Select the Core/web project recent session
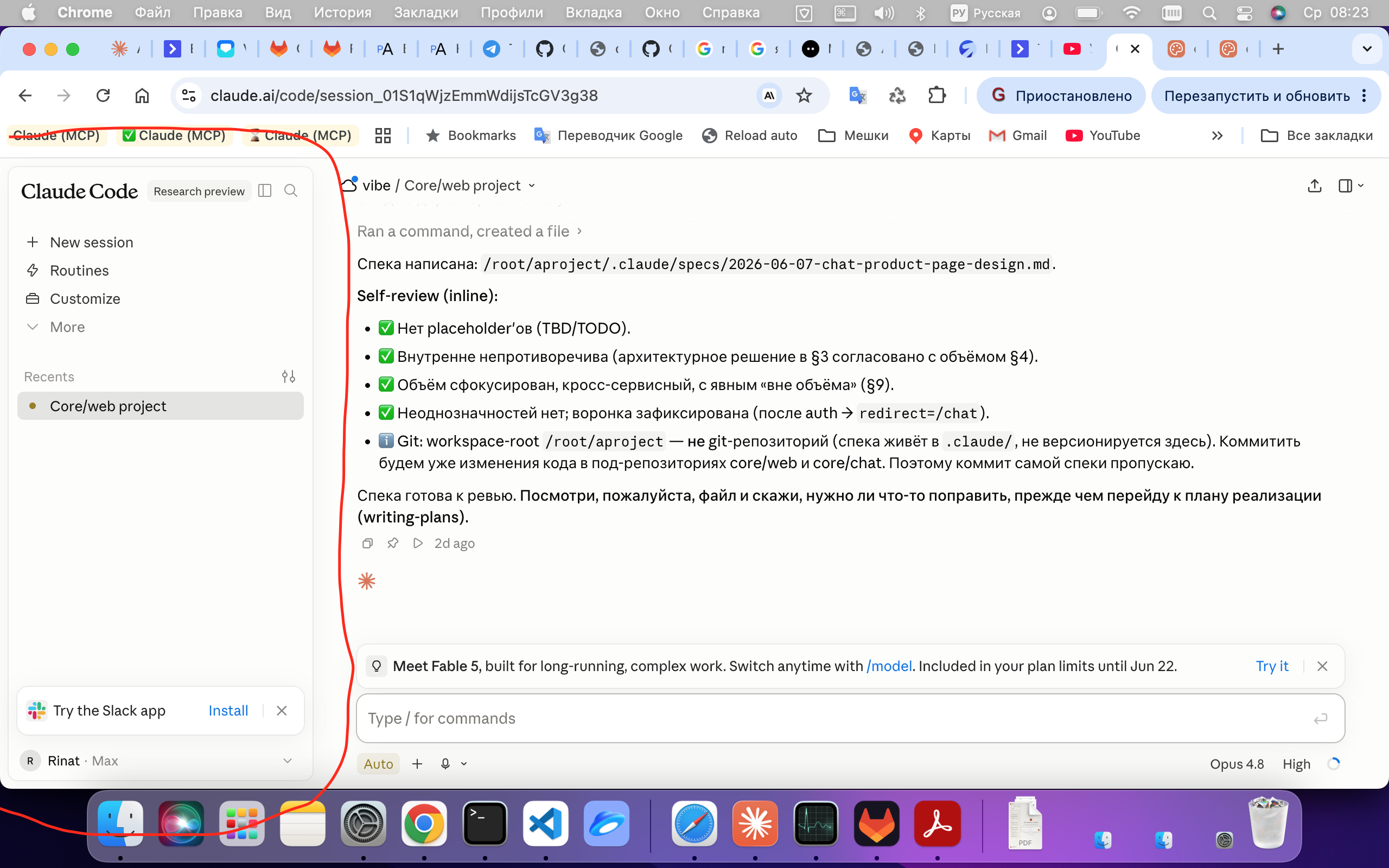The width and height of the screenshot is (1389, 868). (x=160, y=406)
